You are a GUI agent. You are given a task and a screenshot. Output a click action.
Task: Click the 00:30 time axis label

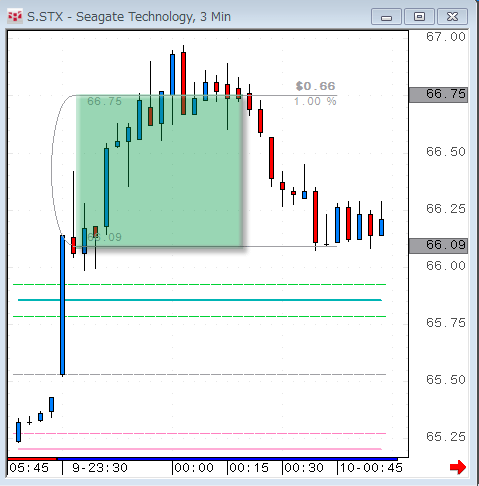tap(304, 468)
